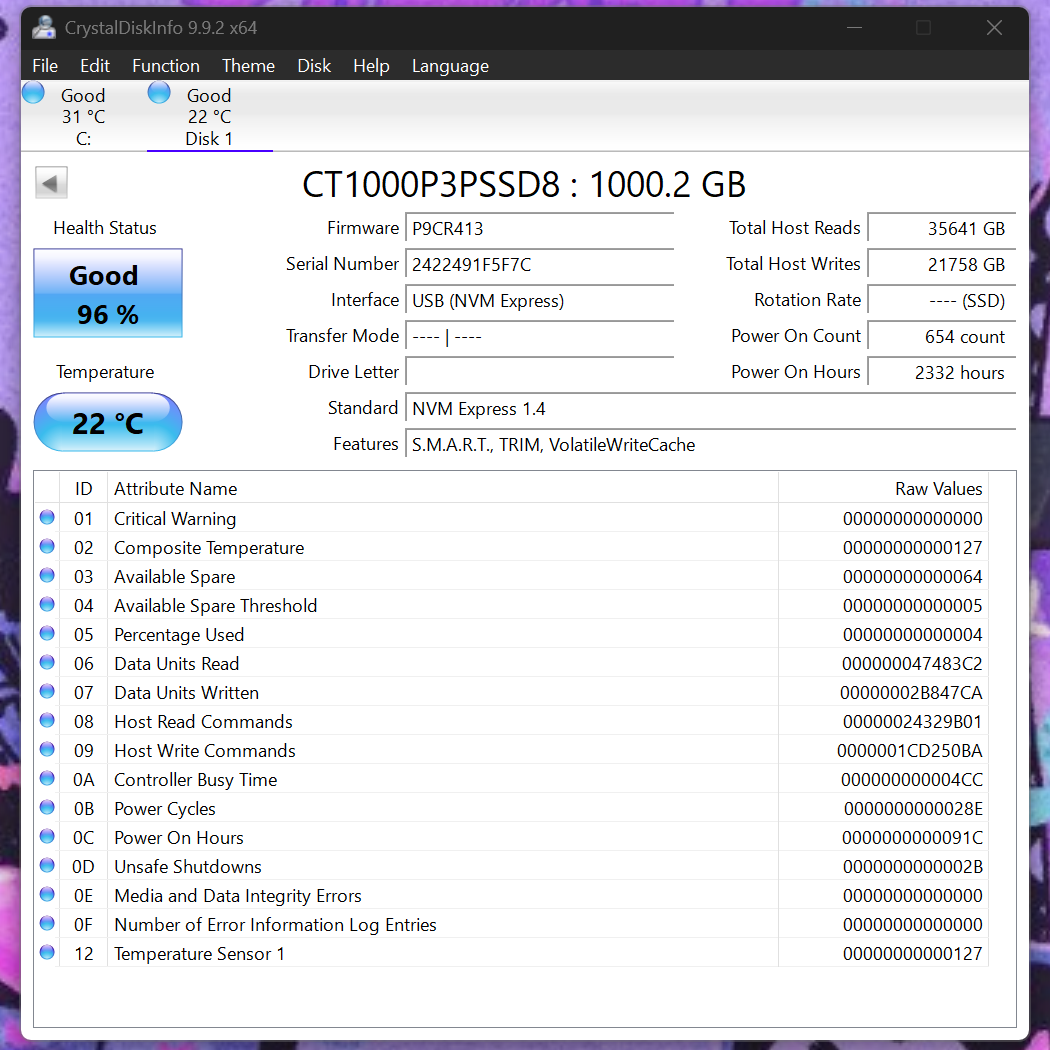The width and height of the screenshot is (1050, 1050).
Task: Click the 22 °C temperature button
Action: [108, 422]
